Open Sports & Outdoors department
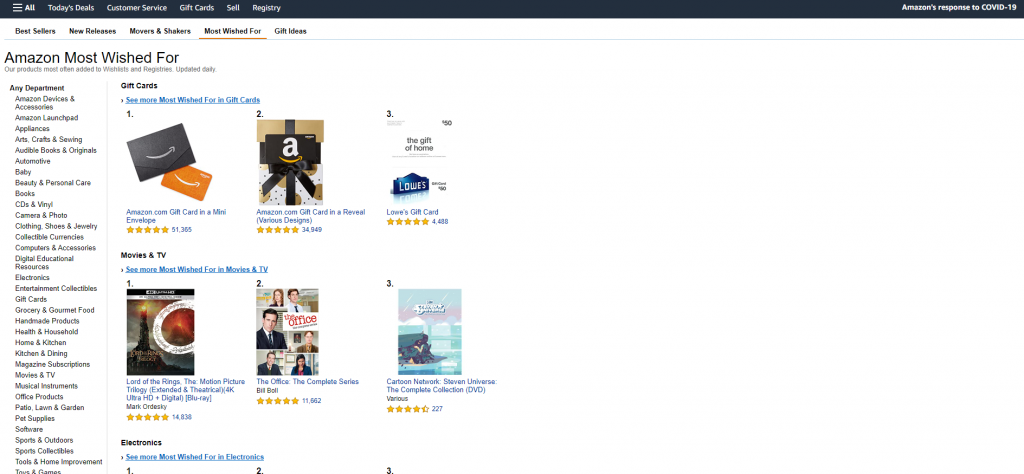 [x=44, y=440]
